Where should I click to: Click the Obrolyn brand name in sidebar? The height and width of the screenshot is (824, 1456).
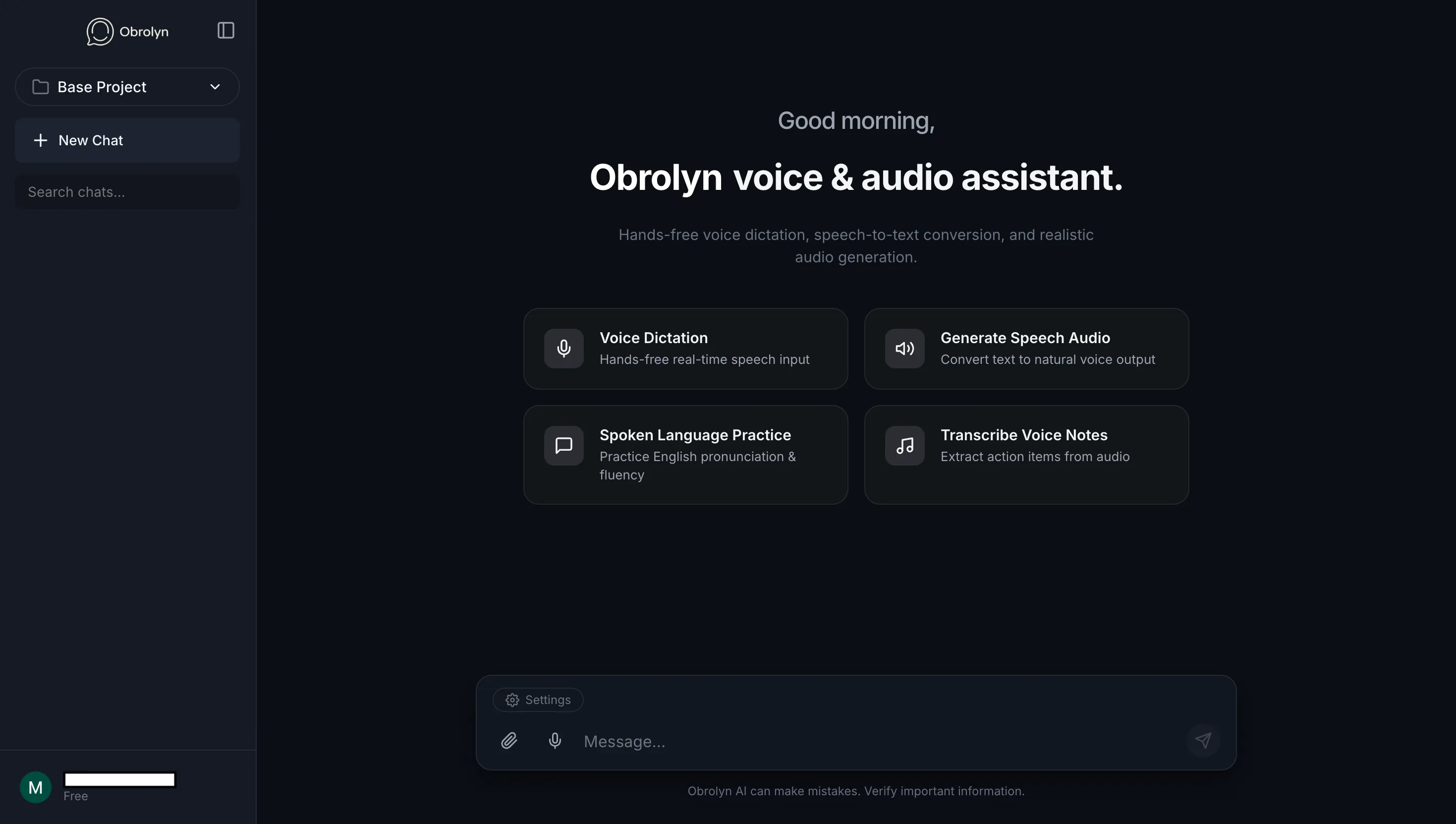(144, 32)
